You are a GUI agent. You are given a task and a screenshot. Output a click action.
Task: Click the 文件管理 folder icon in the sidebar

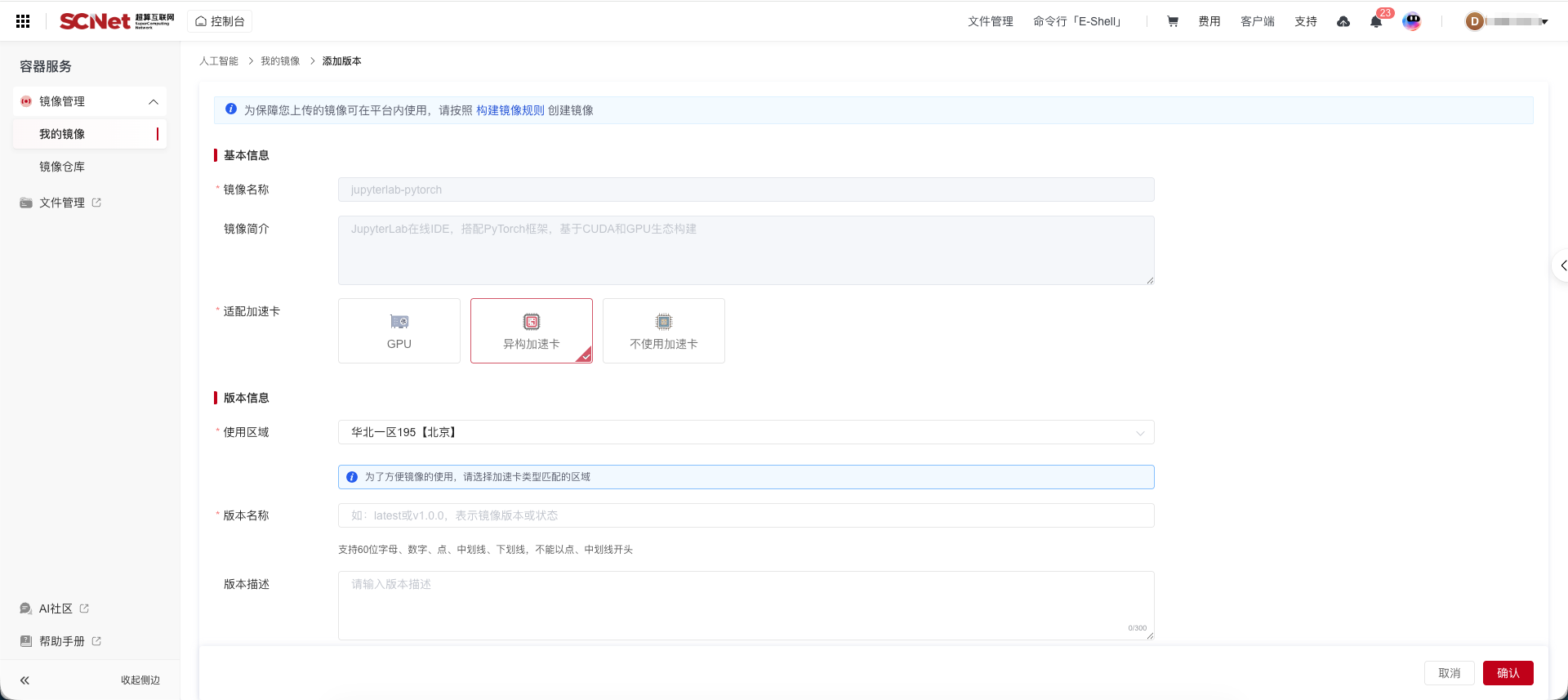(x=26, y=203)
